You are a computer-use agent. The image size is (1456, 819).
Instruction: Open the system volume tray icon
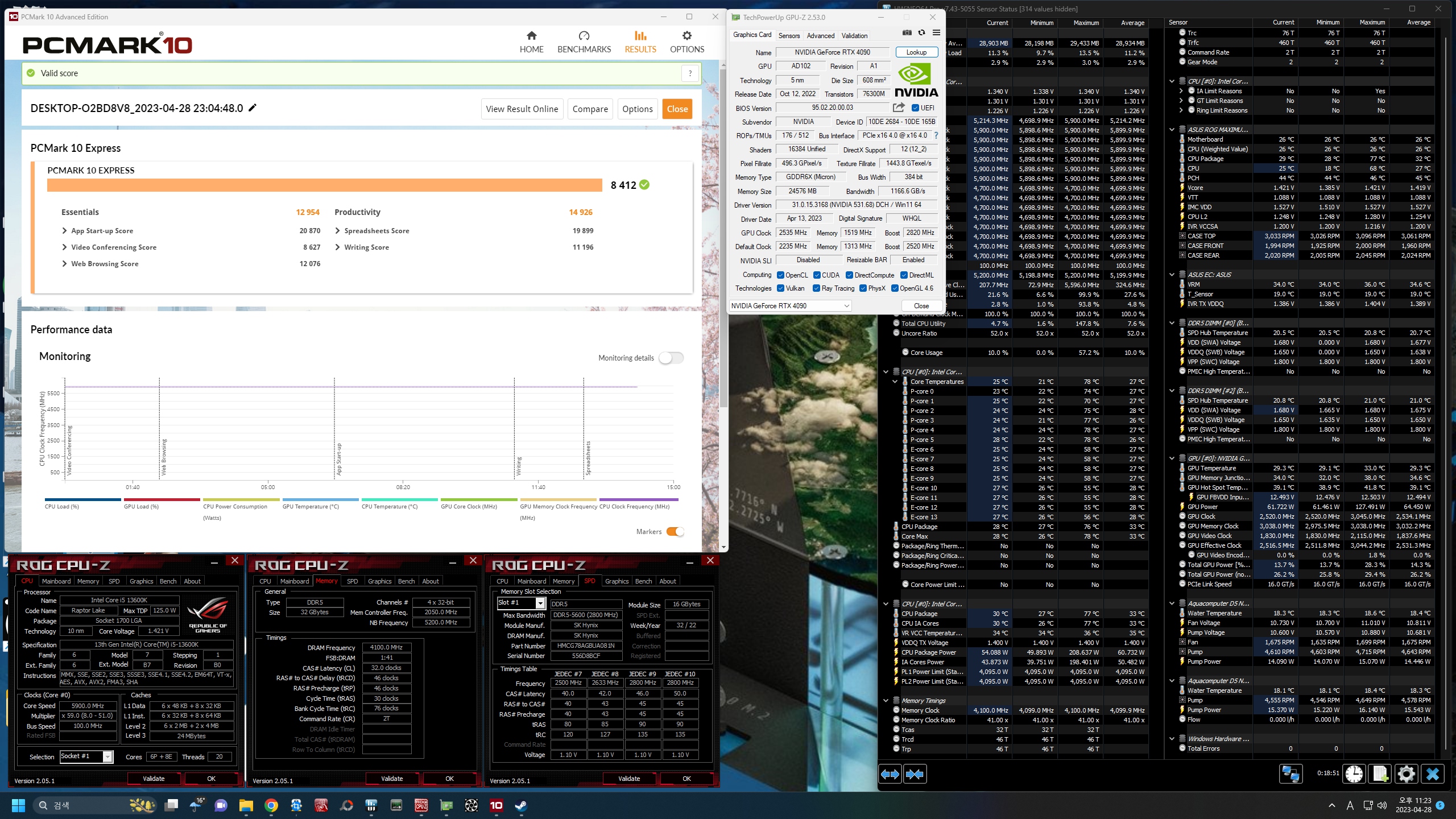(x=1383, y=805)
